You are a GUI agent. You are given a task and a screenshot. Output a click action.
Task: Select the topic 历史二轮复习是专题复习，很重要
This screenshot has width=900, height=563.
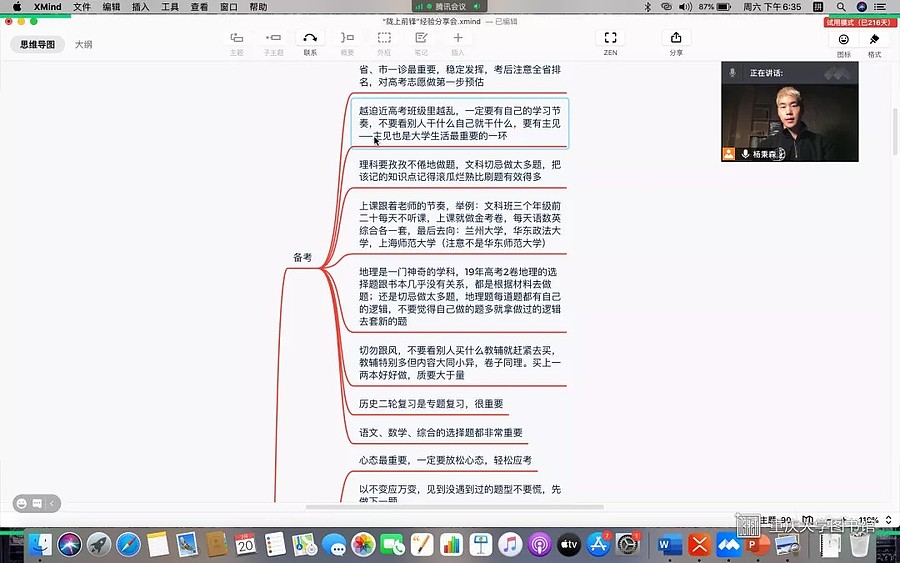pos(431,403)
